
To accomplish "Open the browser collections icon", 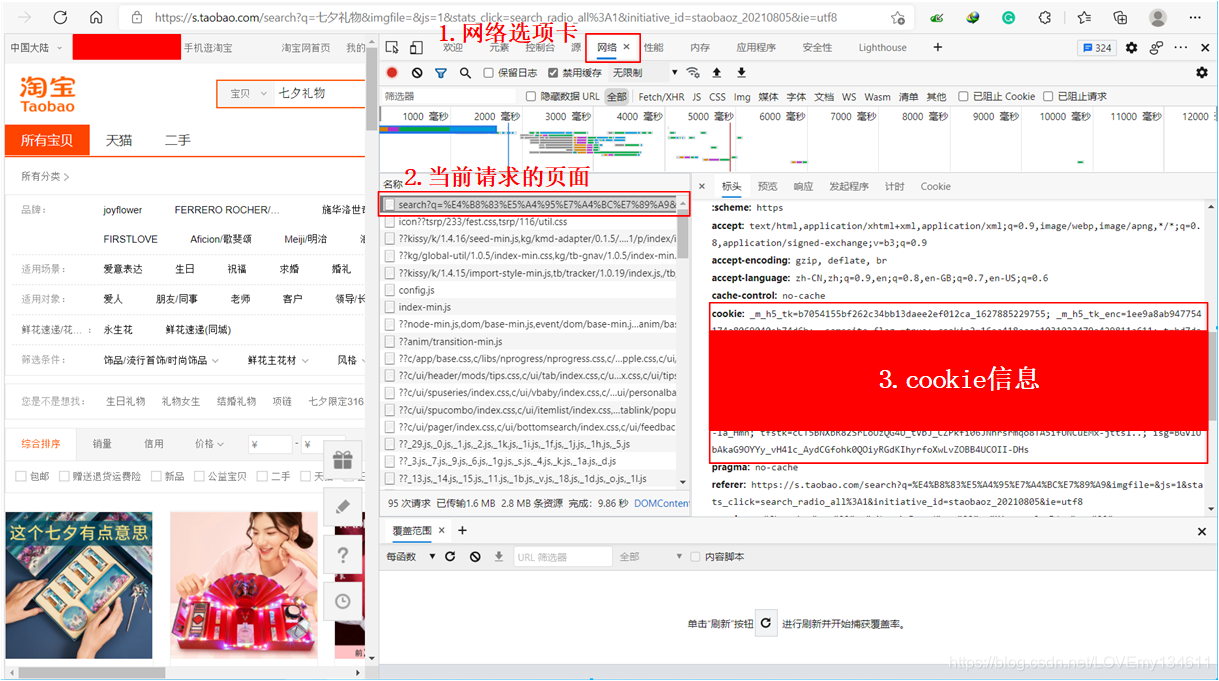I will click(1120, 18).
